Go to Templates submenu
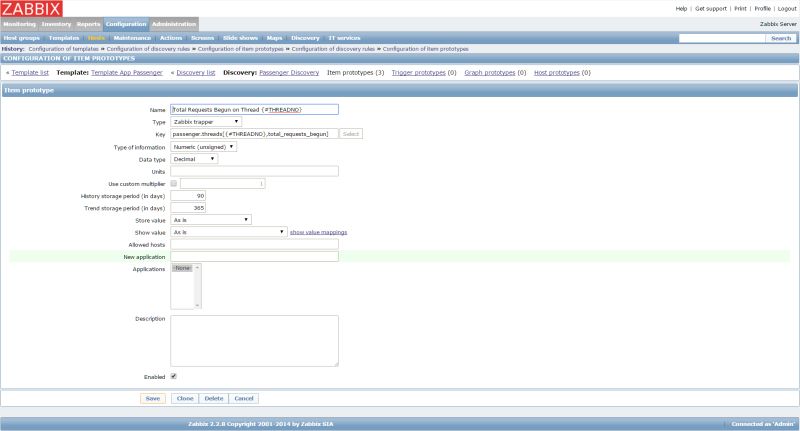This screenshot has height=431, width=800. (x=64, y=38)
